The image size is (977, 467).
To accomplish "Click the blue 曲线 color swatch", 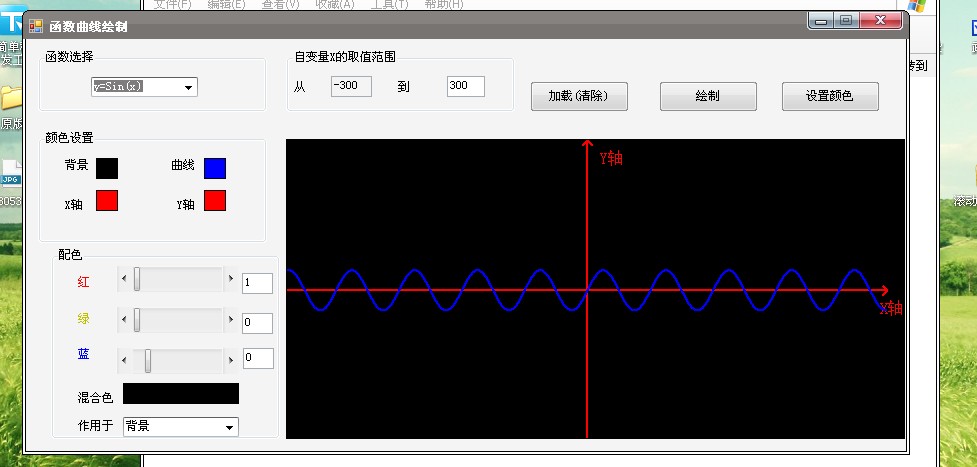I will 215,168.
